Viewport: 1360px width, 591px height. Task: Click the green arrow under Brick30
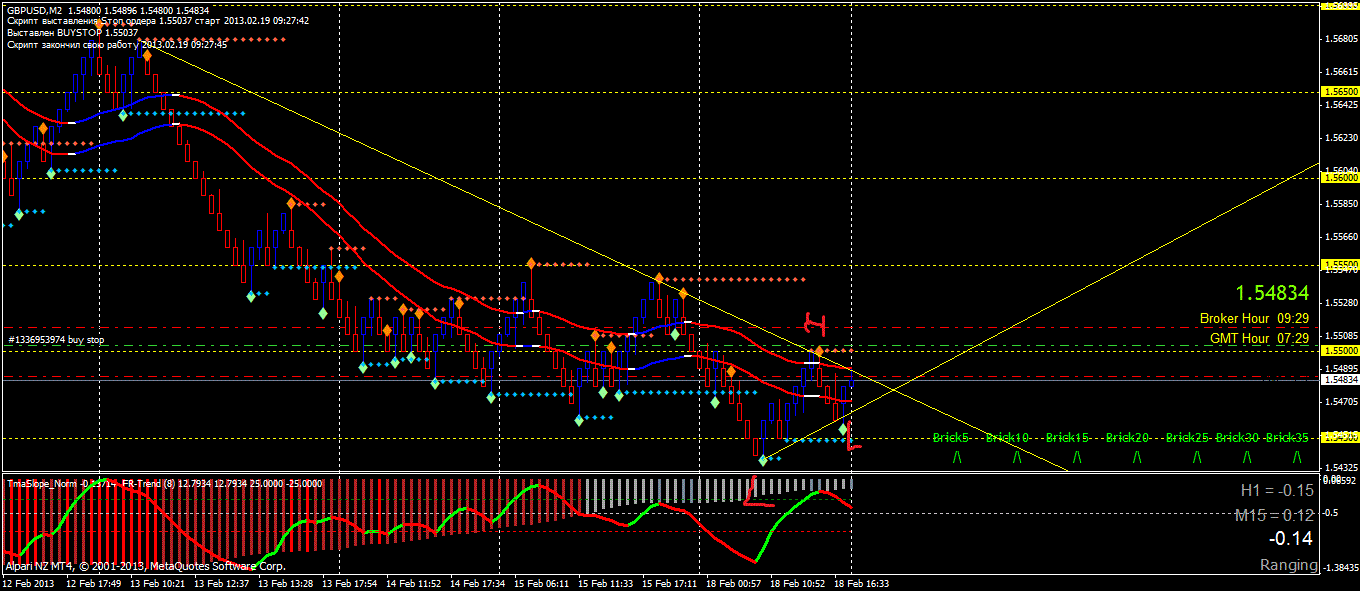(1247, 457)
